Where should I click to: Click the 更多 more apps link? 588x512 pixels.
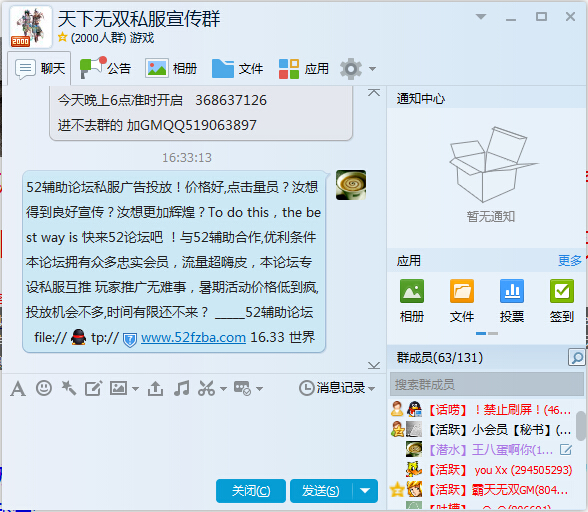tap(570, 260)
